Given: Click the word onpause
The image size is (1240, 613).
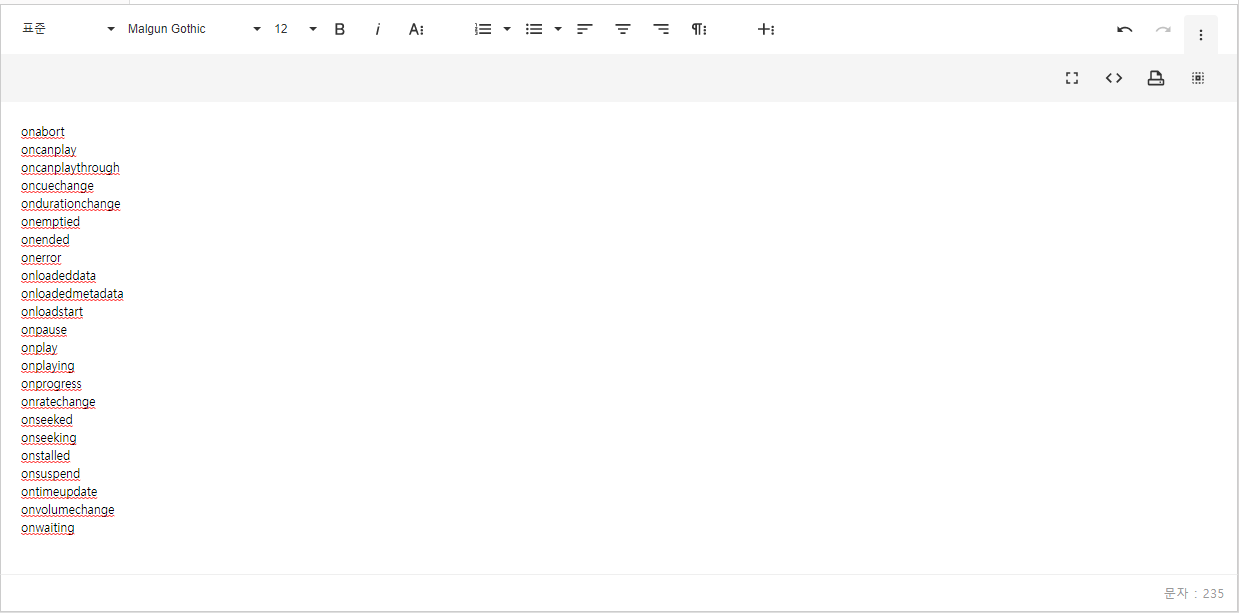Looking at the screenshot, I should pos(44,330).
